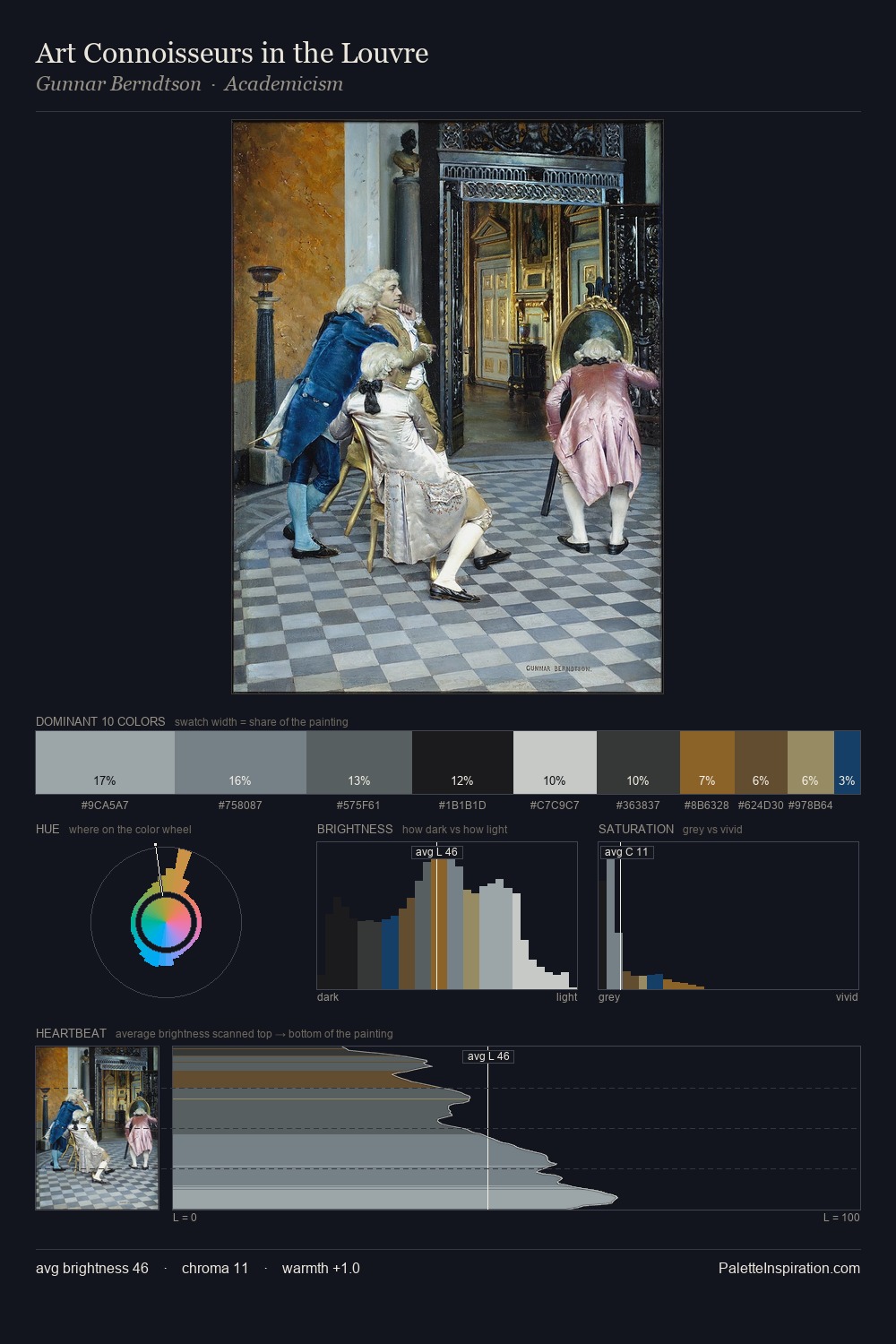
Task: Click the hue color wheel chart
Action: pos(166,921)
